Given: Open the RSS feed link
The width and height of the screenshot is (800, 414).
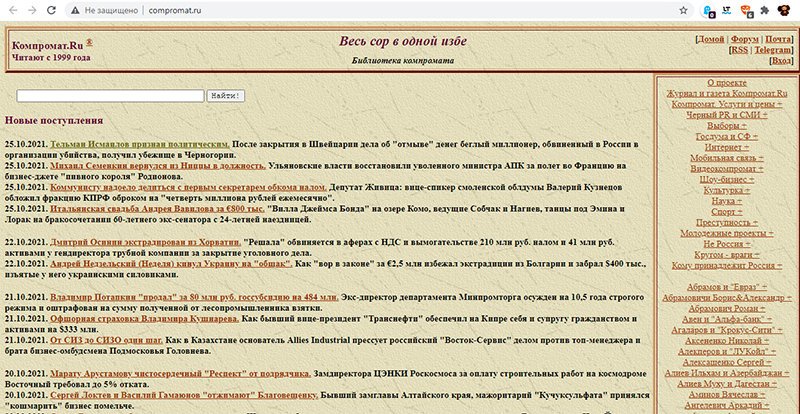Looking at the screenshot, I should point(739,50).
